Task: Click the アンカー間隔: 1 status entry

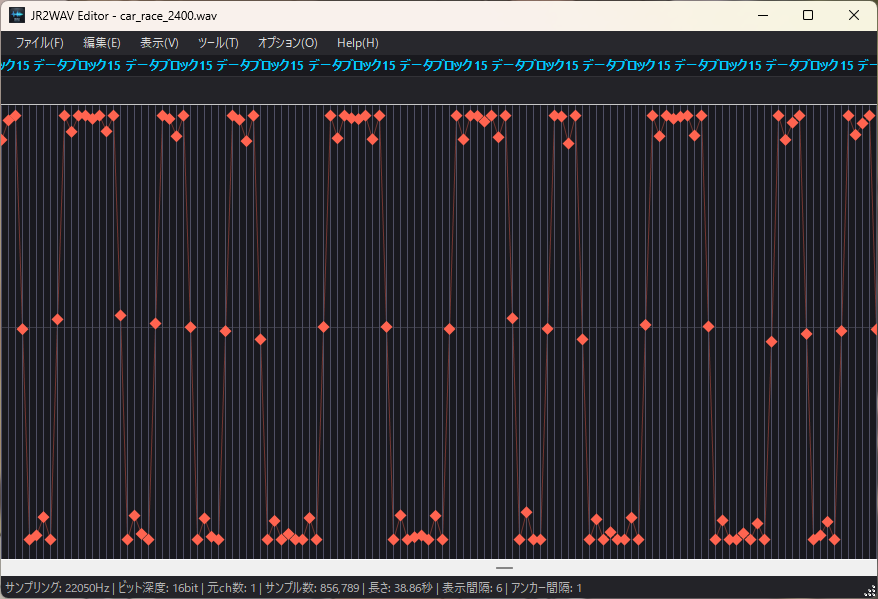Action: pos(546,588)
